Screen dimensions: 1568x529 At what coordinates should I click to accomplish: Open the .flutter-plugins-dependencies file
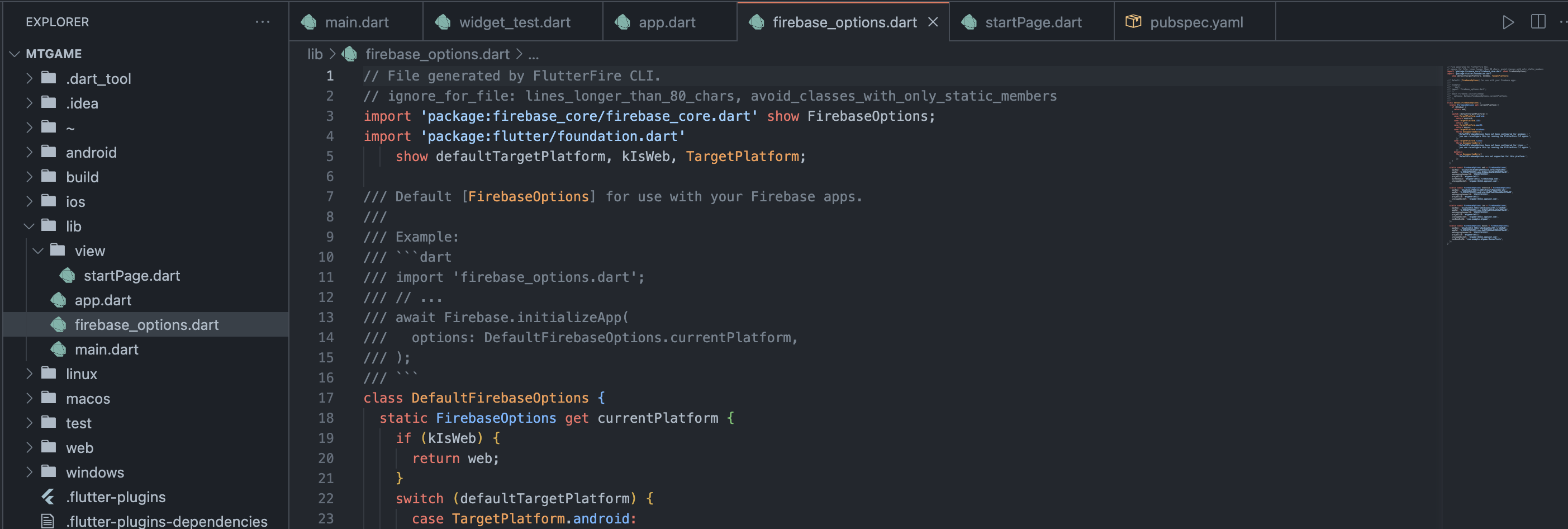(x=167, y=521)
